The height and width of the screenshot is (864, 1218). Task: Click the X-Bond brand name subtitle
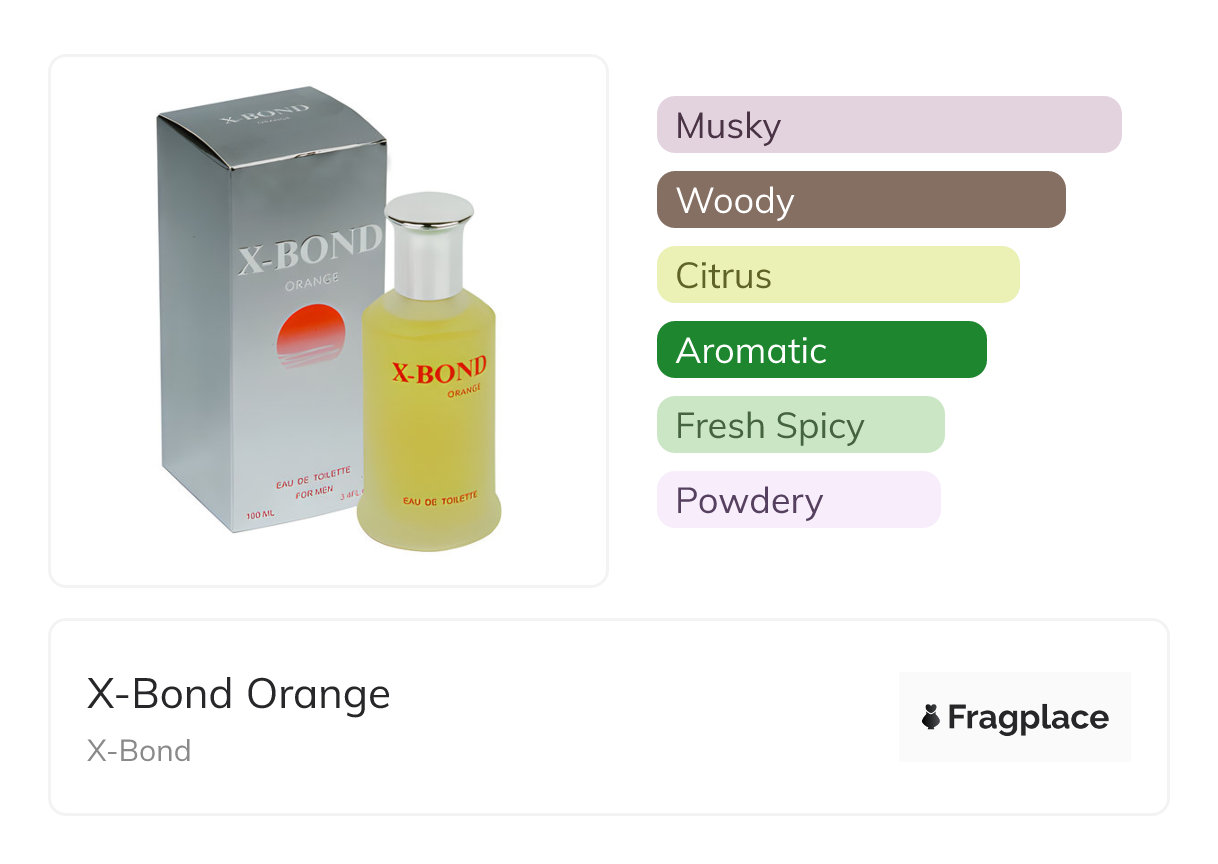click(x=139, y=751)
